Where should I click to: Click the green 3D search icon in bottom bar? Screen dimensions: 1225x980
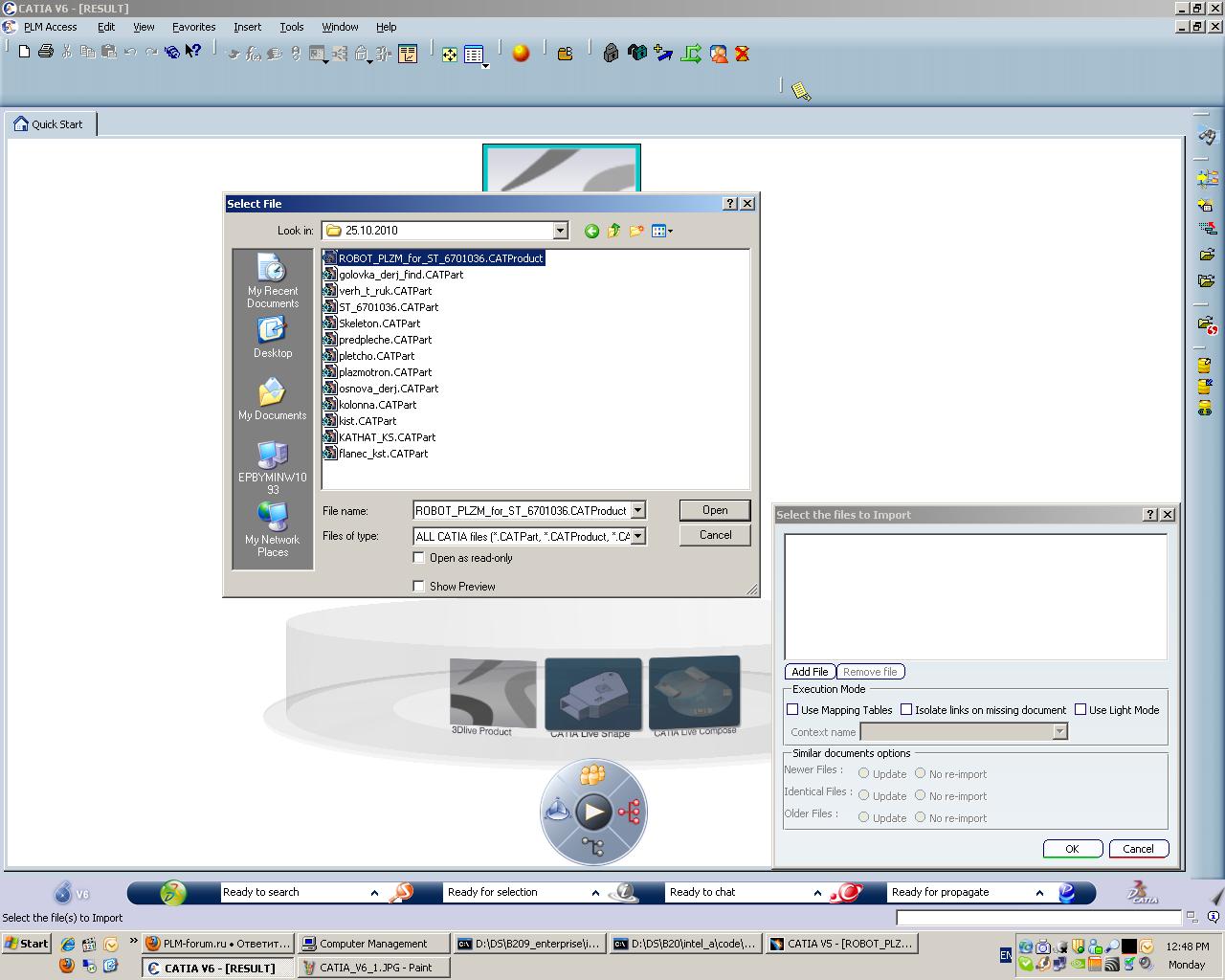pyautogui.click(x=173, y=893)
